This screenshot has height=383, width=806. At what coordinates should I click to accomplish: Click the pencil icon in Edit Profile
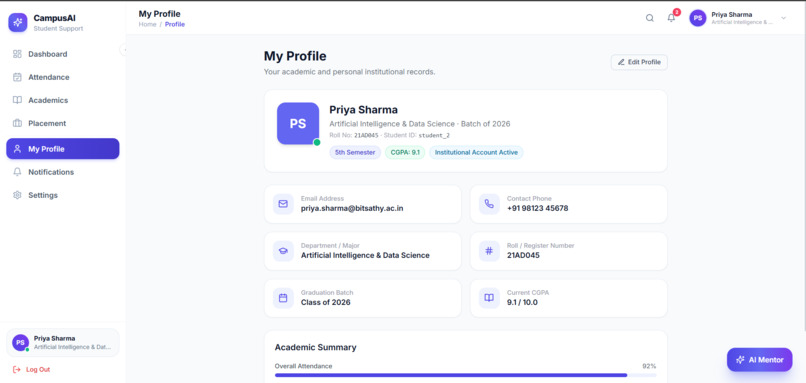(621, 62)
